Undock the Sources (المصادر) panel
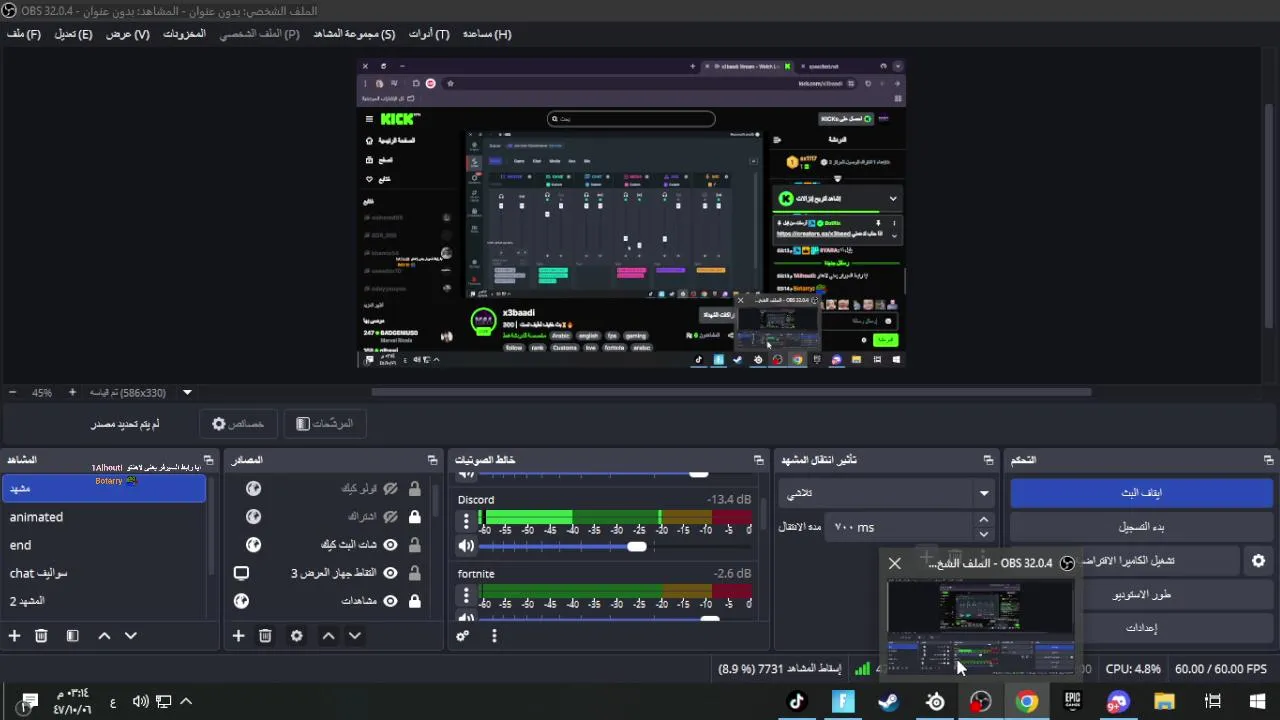Viewport: 1280px width, 720px height. pyautogui.click(x=433, y=460)
